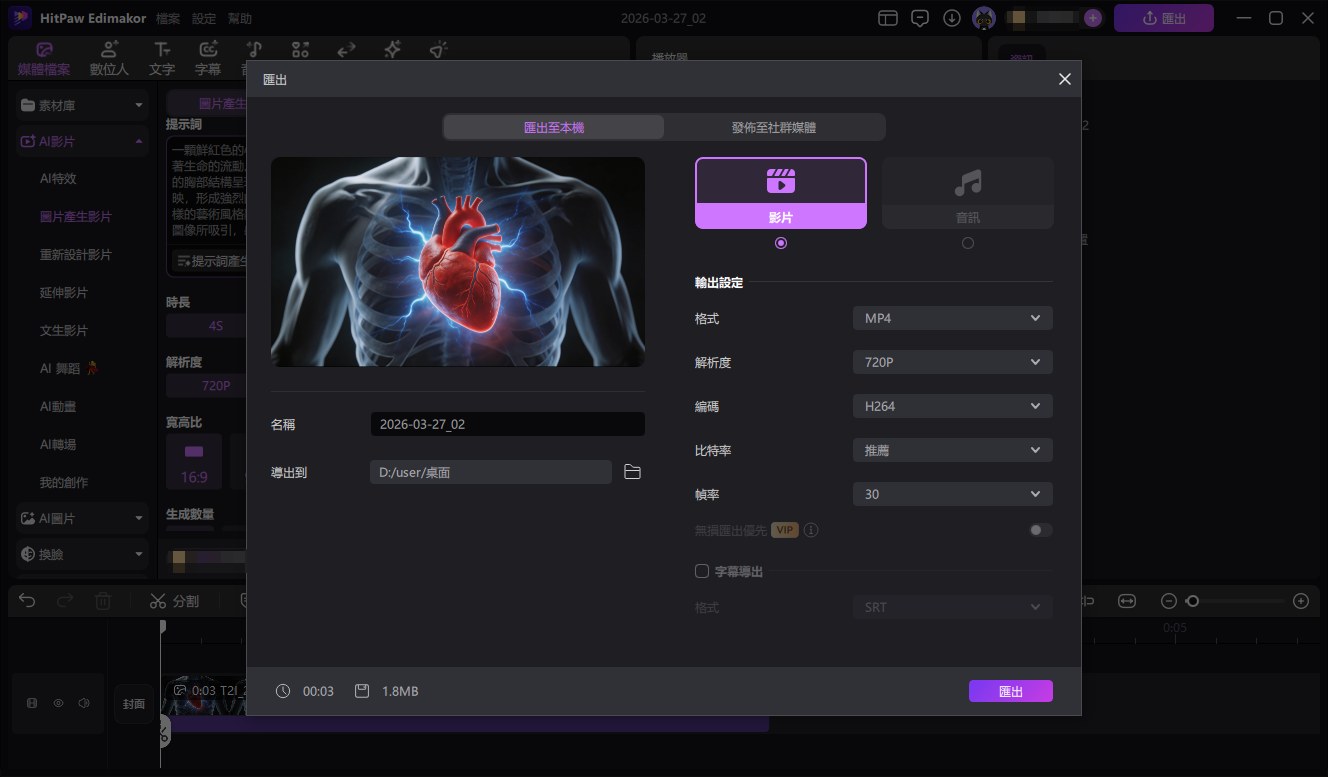The width and height of the screenshot is (1328, 777).
Task: Click the zoom-out minus icon on timeline
Action: (x=1168, y=601)
